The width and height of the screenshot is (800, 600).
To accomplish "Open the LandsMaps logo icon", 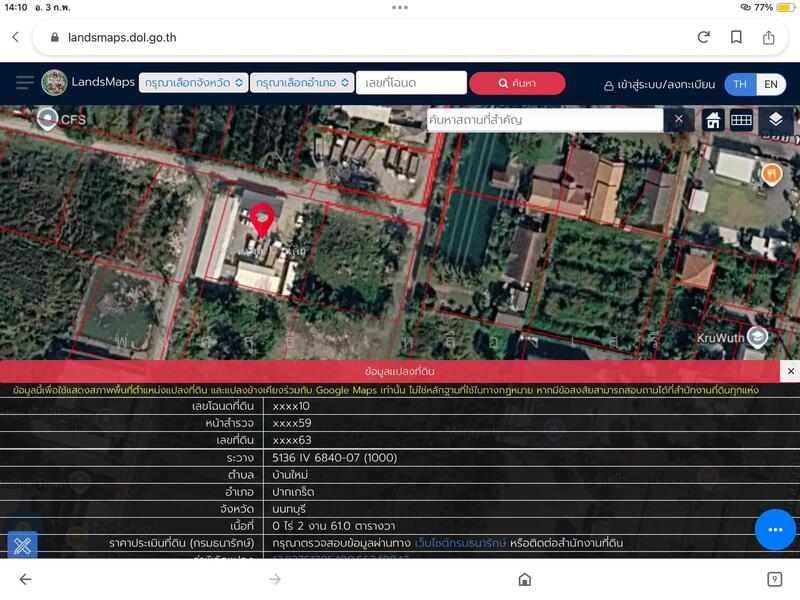I will pos(54,82).
